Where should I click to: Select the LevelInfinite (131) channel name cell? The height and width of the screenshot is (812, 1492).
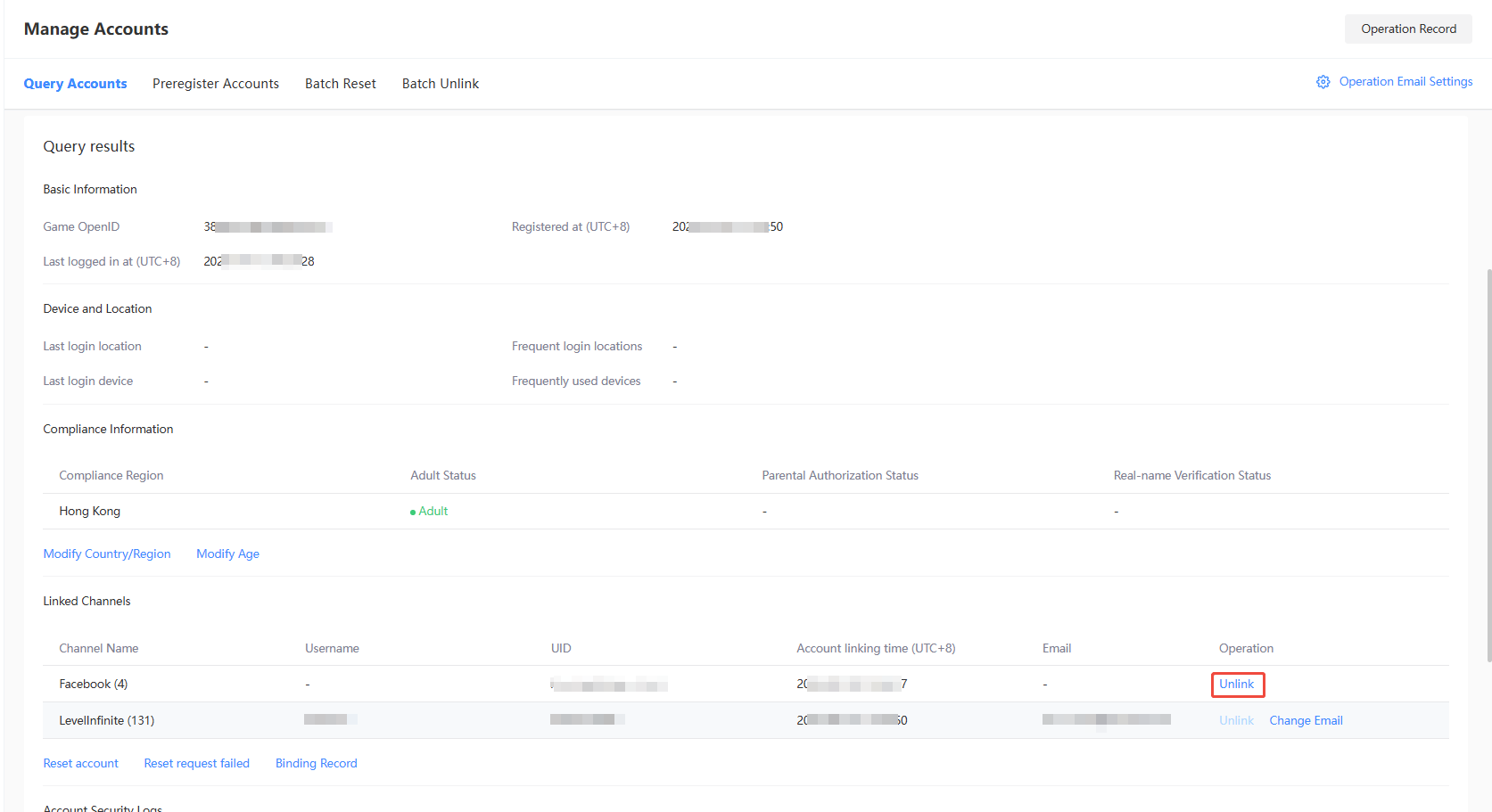pos(107,721)
